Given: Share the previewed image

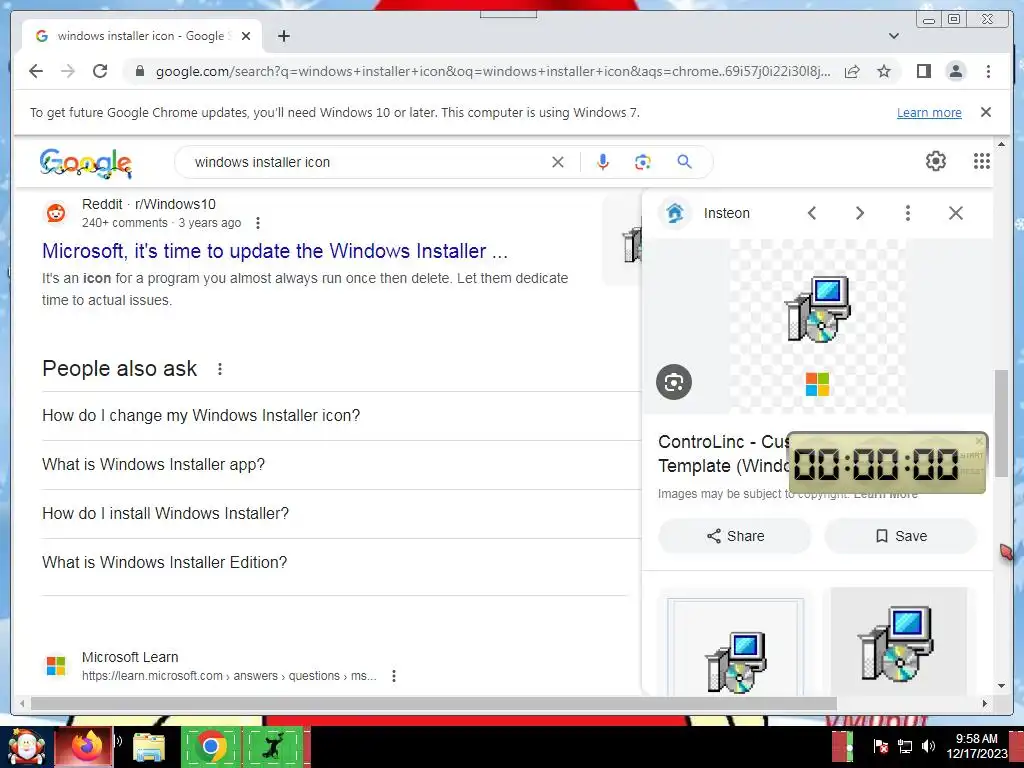Looking at the screenshot, I should click(x=735, y=536).
